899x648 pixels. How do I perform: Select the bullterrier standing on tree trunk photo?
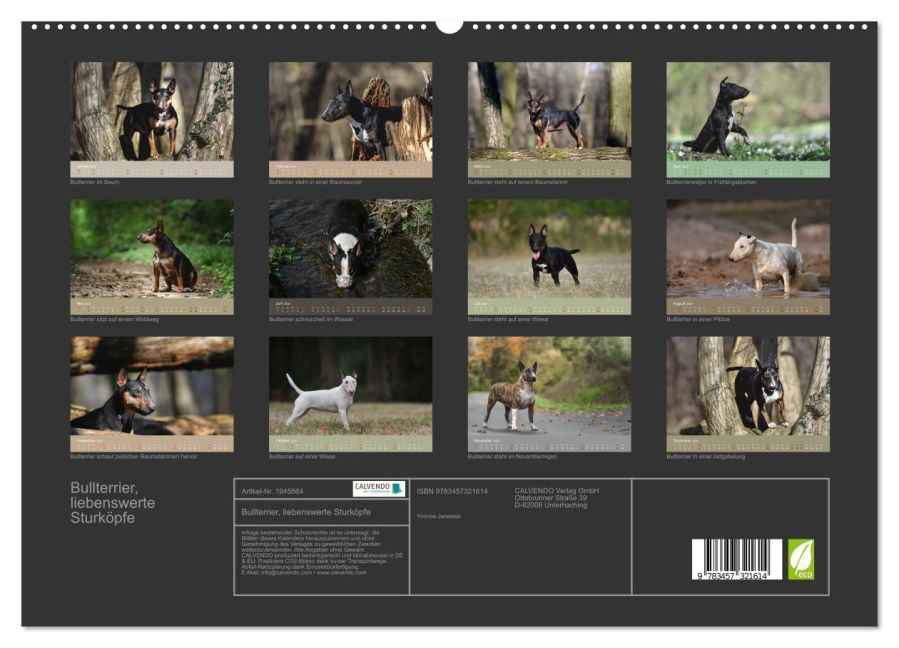[549, 111]
